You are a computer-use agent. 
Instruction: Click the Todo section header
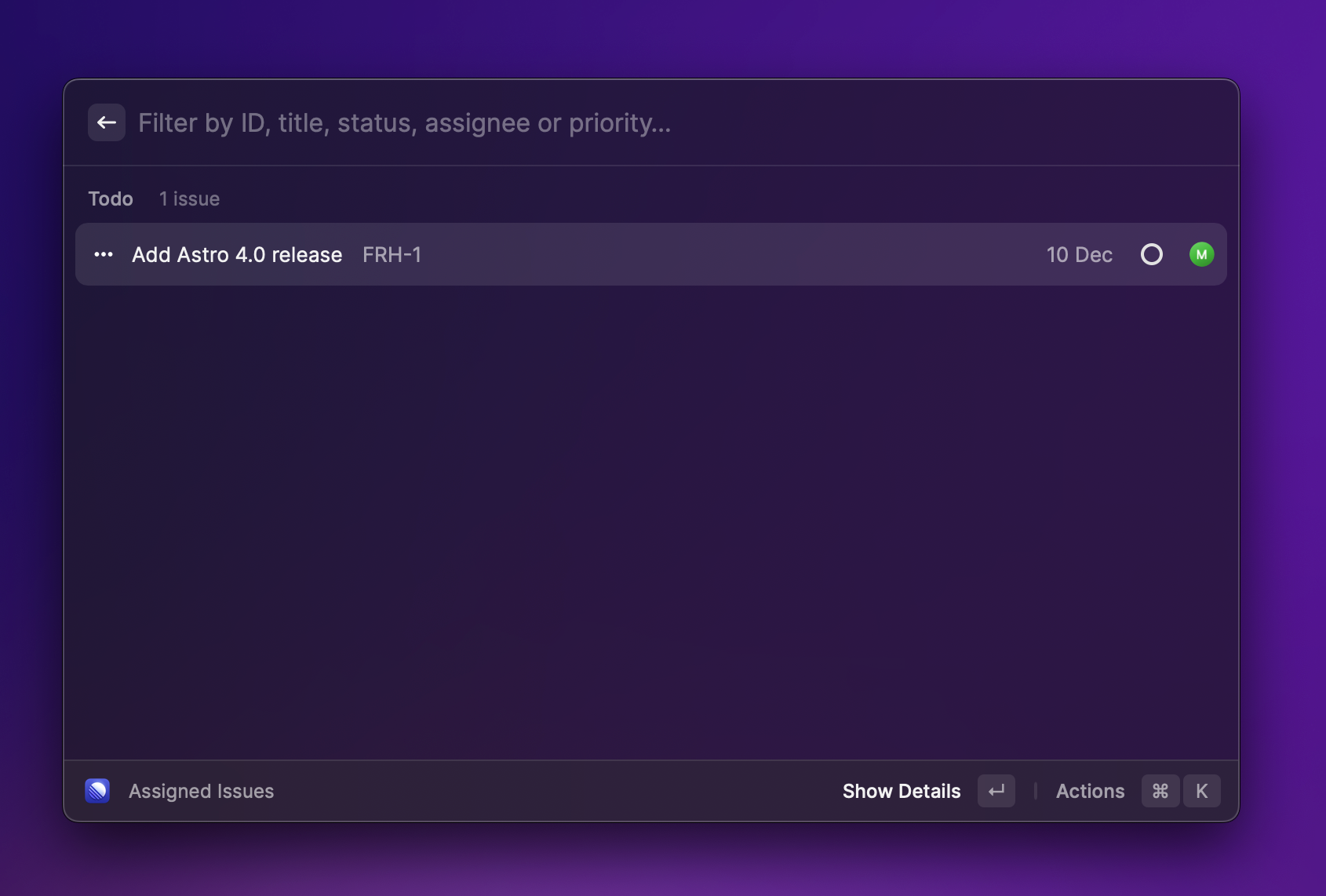(111, 199)
